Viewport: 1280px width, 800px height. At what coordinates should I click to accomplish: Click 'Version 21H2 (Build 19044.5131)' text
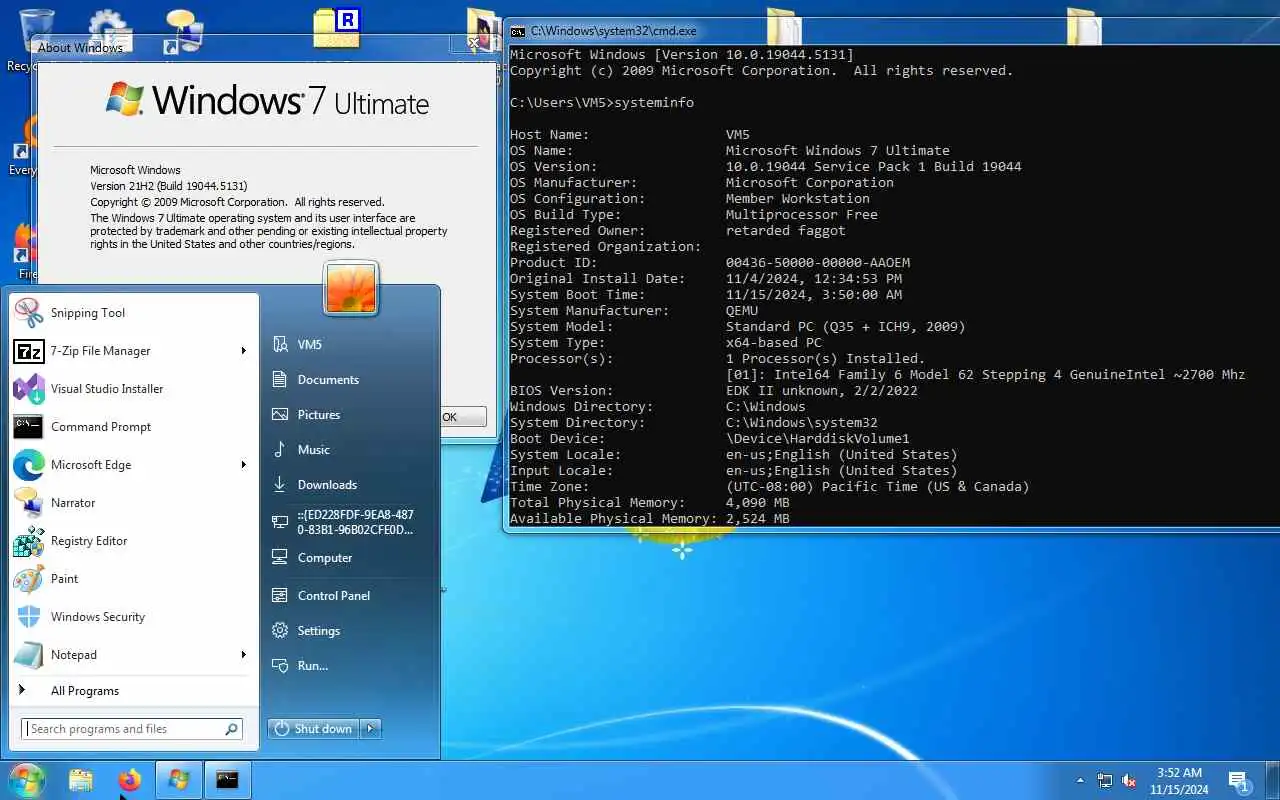(x=169, y=186)
